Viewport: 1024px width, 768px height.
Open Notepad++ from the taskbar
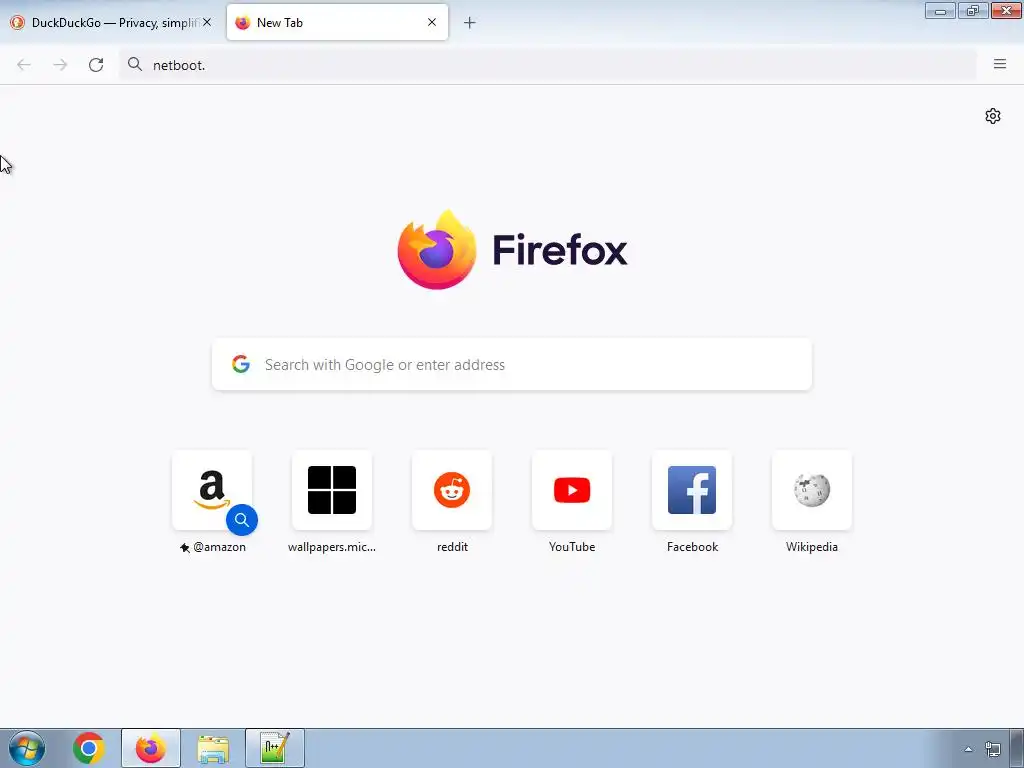[x=275, y=748]
